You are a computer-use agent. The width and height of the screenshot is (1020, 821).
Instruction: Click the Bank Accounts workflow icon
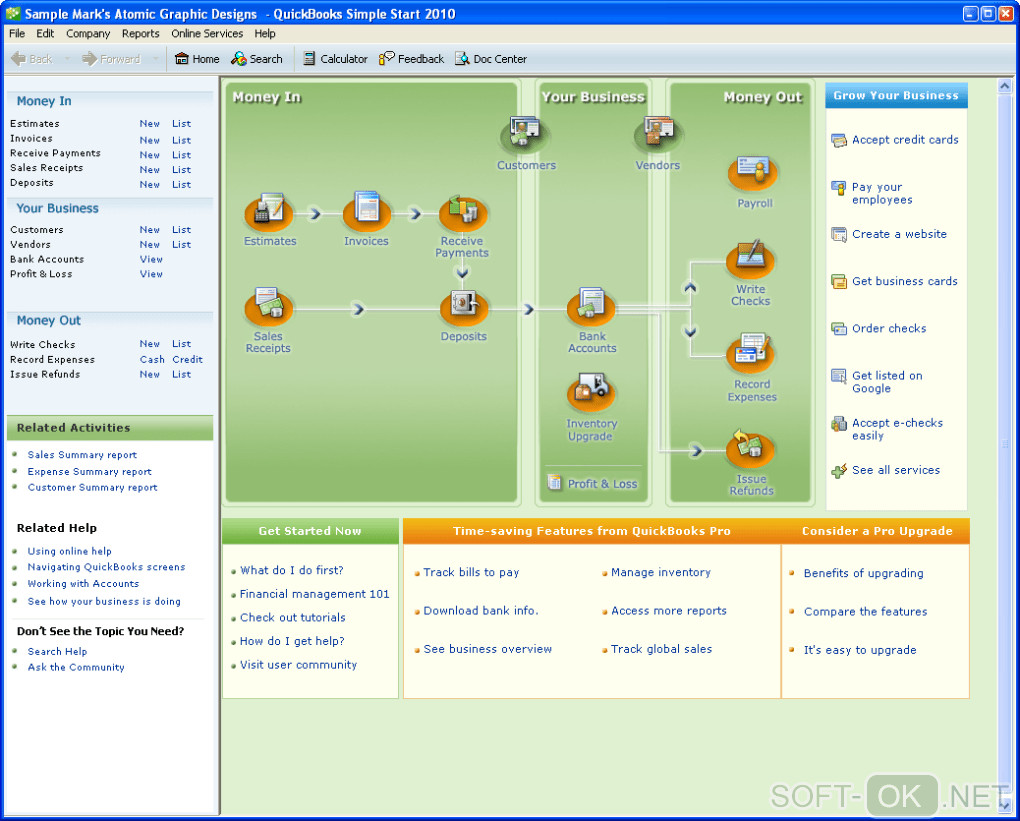click(591, 306)
